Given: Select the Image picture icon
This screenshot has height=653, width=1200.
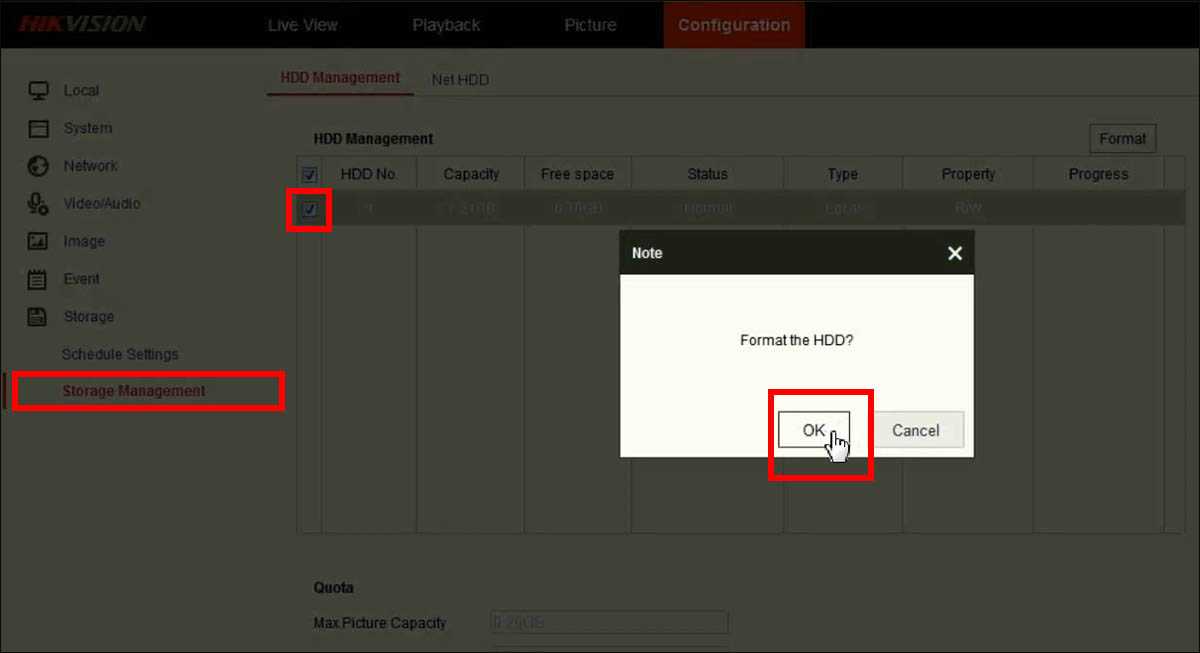Looking at the screenshot, I should 38,241.
